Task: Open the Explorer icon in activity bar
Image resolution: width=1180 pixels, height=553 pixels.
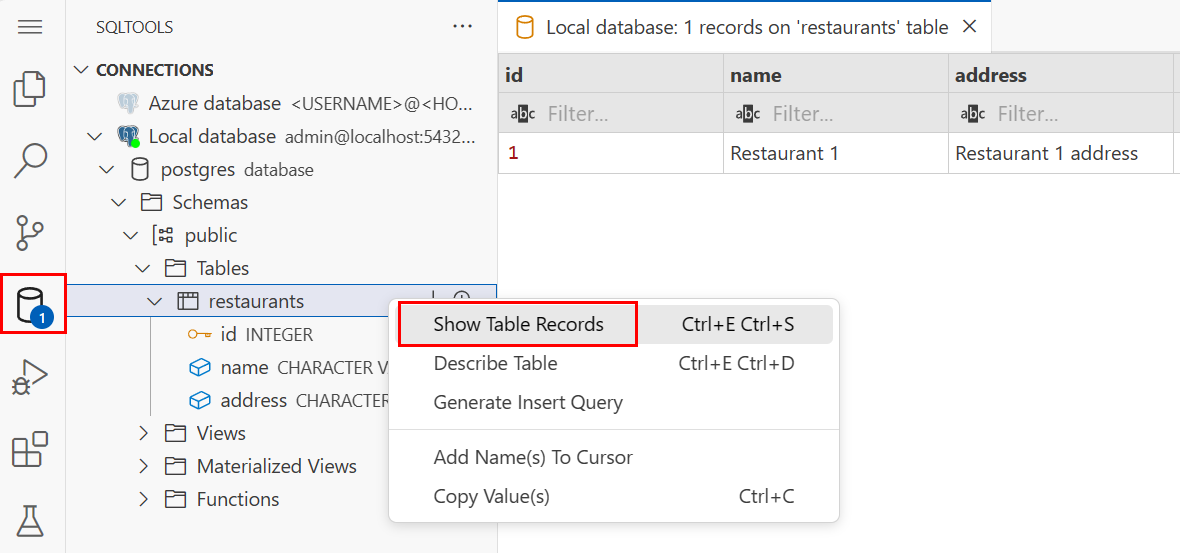Action: tap(30, 89)
